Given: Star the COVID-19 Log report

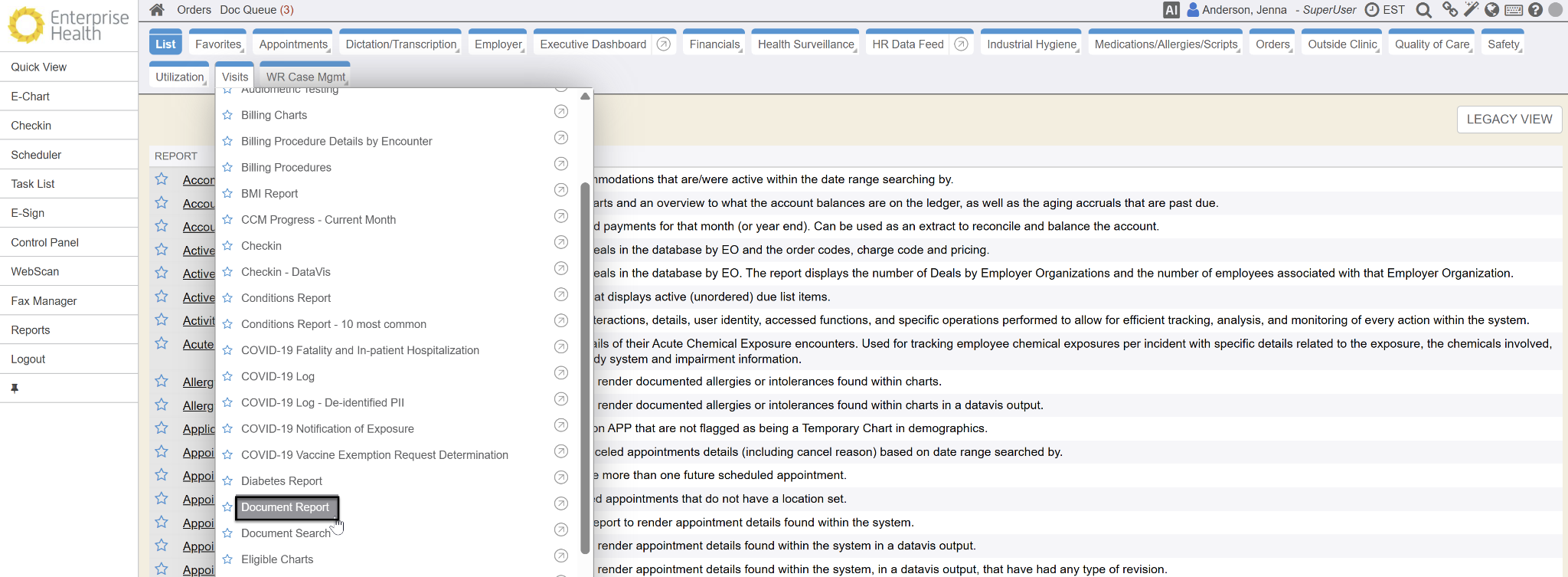Looking at the screenshot, I should point(227,377).
